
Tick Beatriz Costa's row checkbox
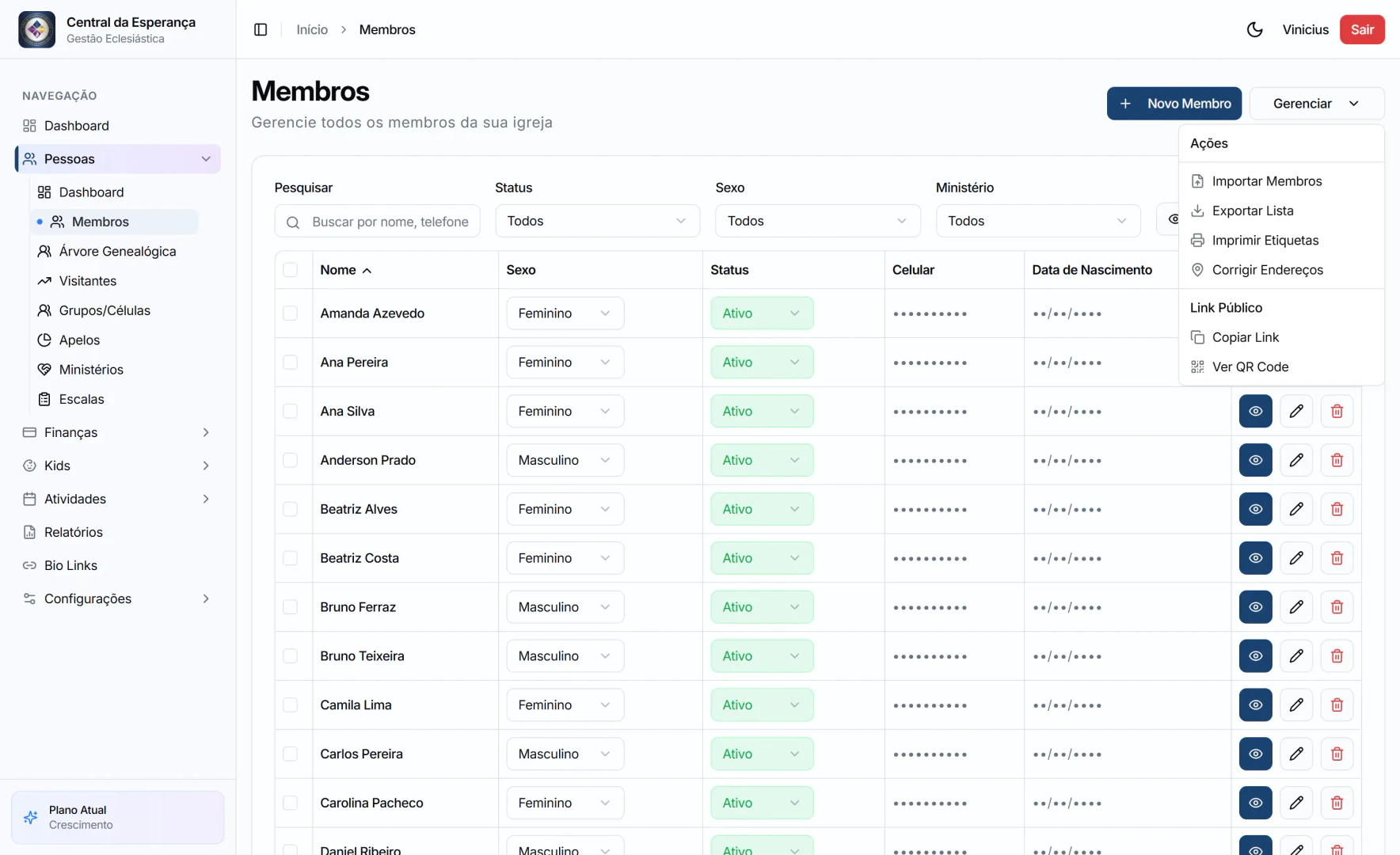pos(291,558)
